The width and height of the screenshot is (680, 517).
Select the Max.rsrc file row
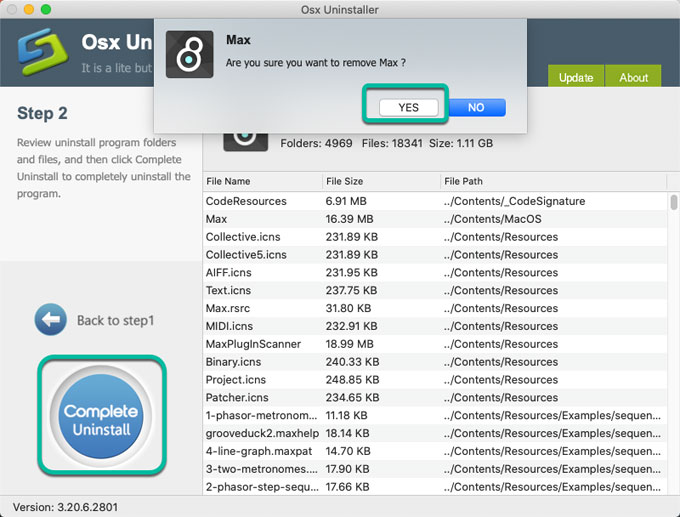pos(230,308)
